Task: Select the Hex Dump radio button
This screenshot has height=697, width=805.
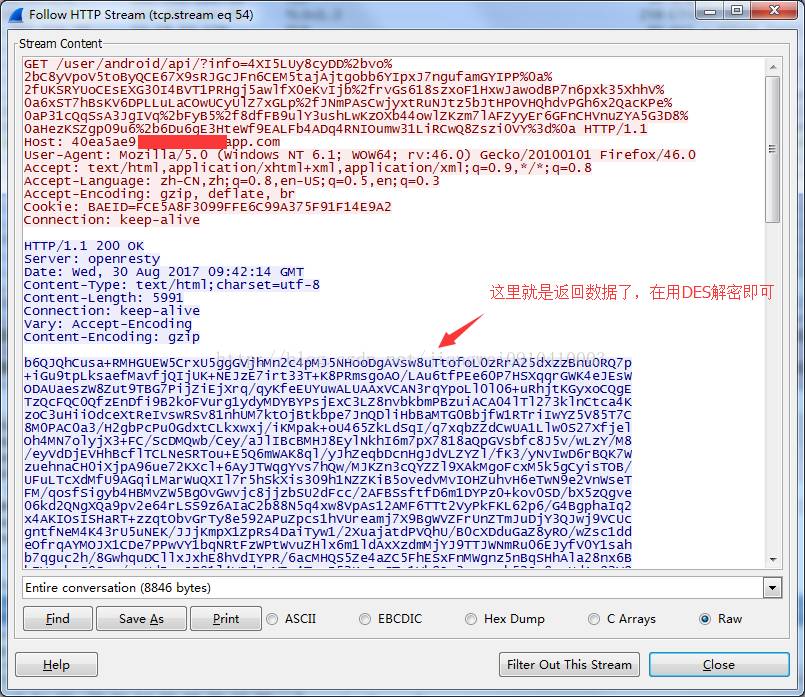Action: click(471, 619)
